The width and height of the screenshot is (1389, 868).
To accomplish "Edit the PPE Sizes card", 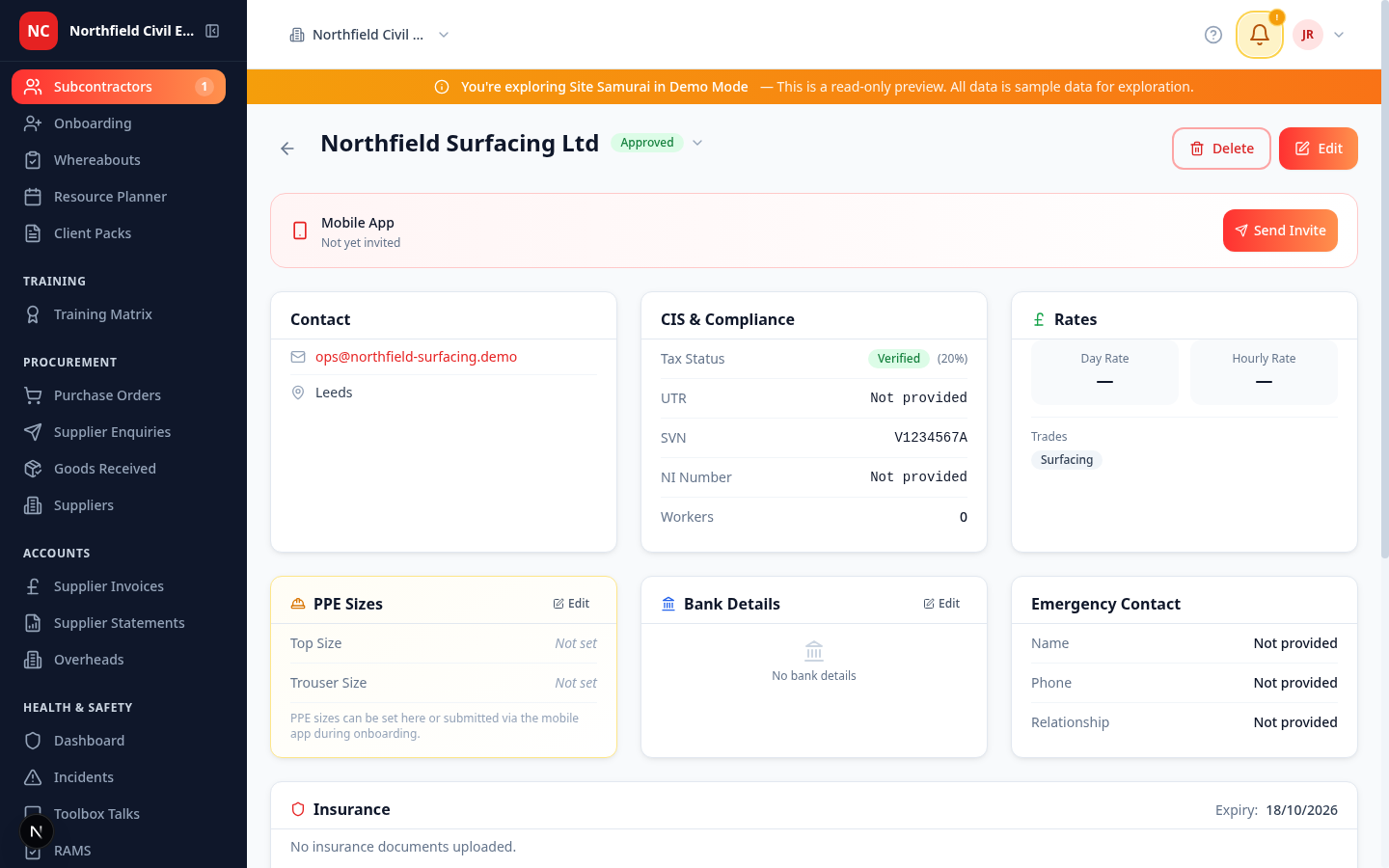I will 571,603.
